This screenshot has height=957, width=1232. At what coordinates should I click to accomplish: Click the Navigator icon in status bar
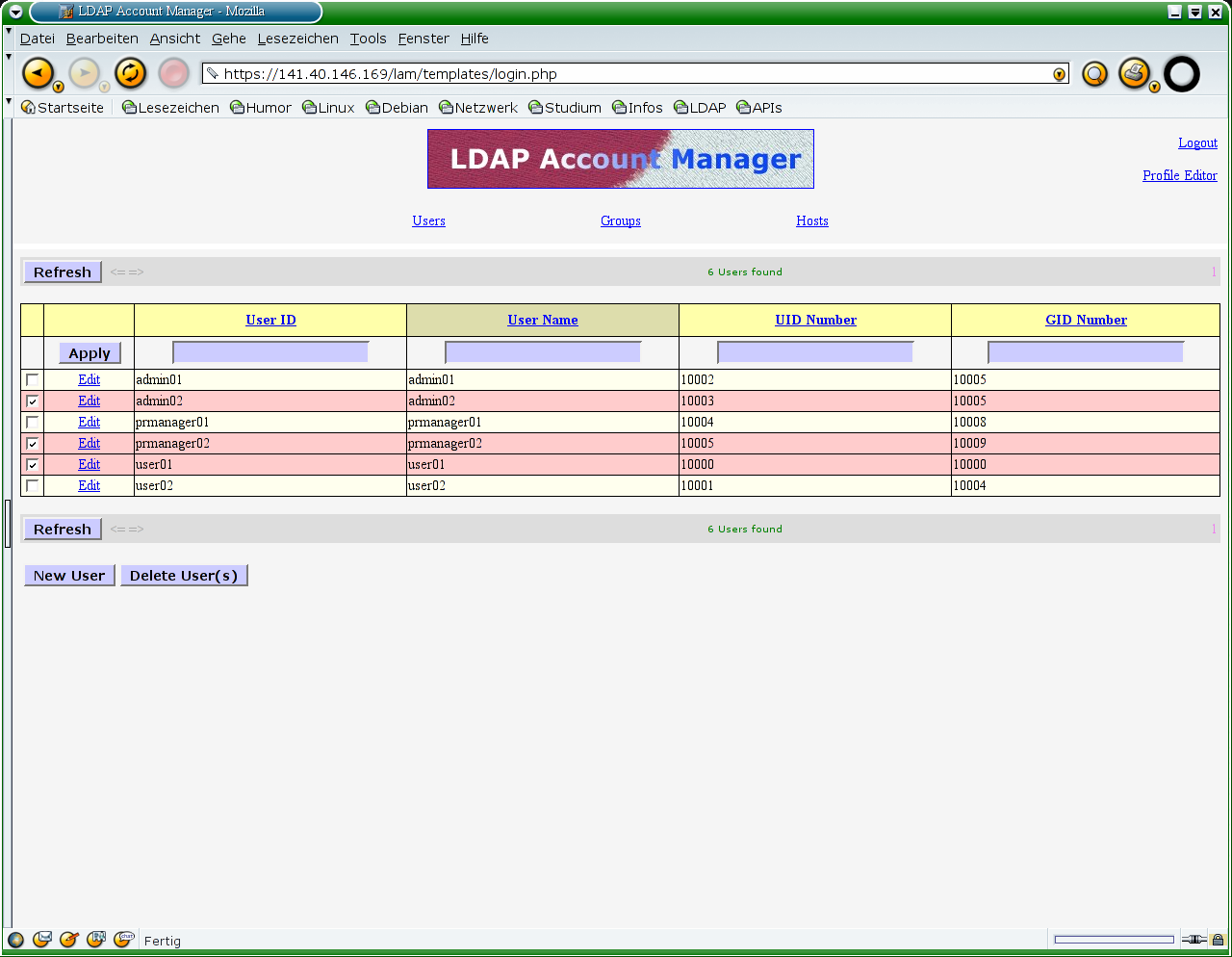15,940
